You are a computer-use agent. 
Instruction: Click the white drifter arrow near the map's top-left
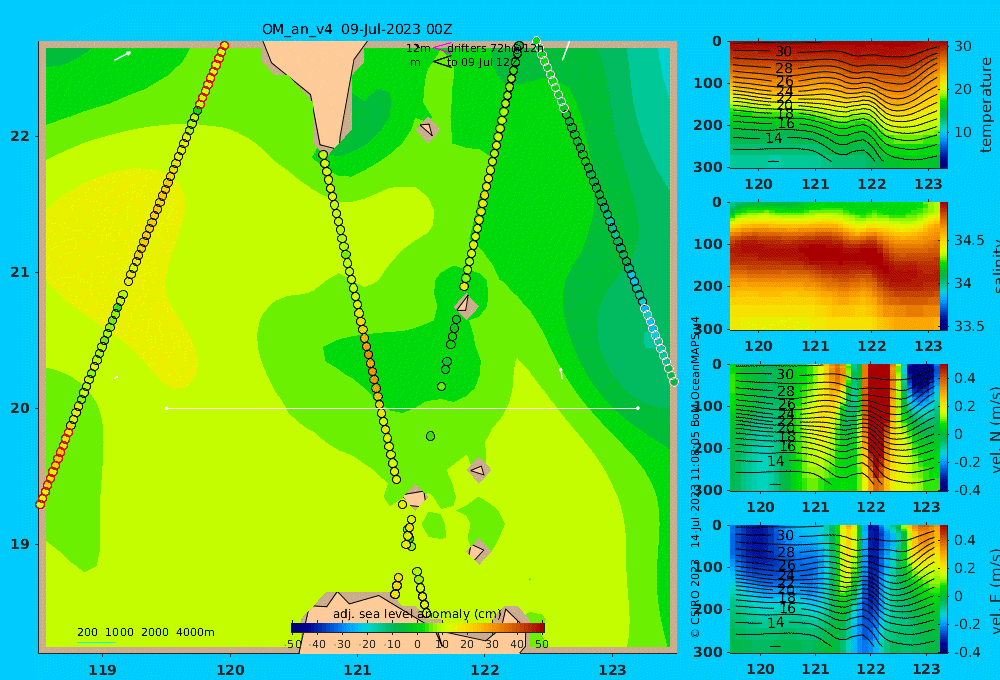pyautogui.click(x=122, y=56)
